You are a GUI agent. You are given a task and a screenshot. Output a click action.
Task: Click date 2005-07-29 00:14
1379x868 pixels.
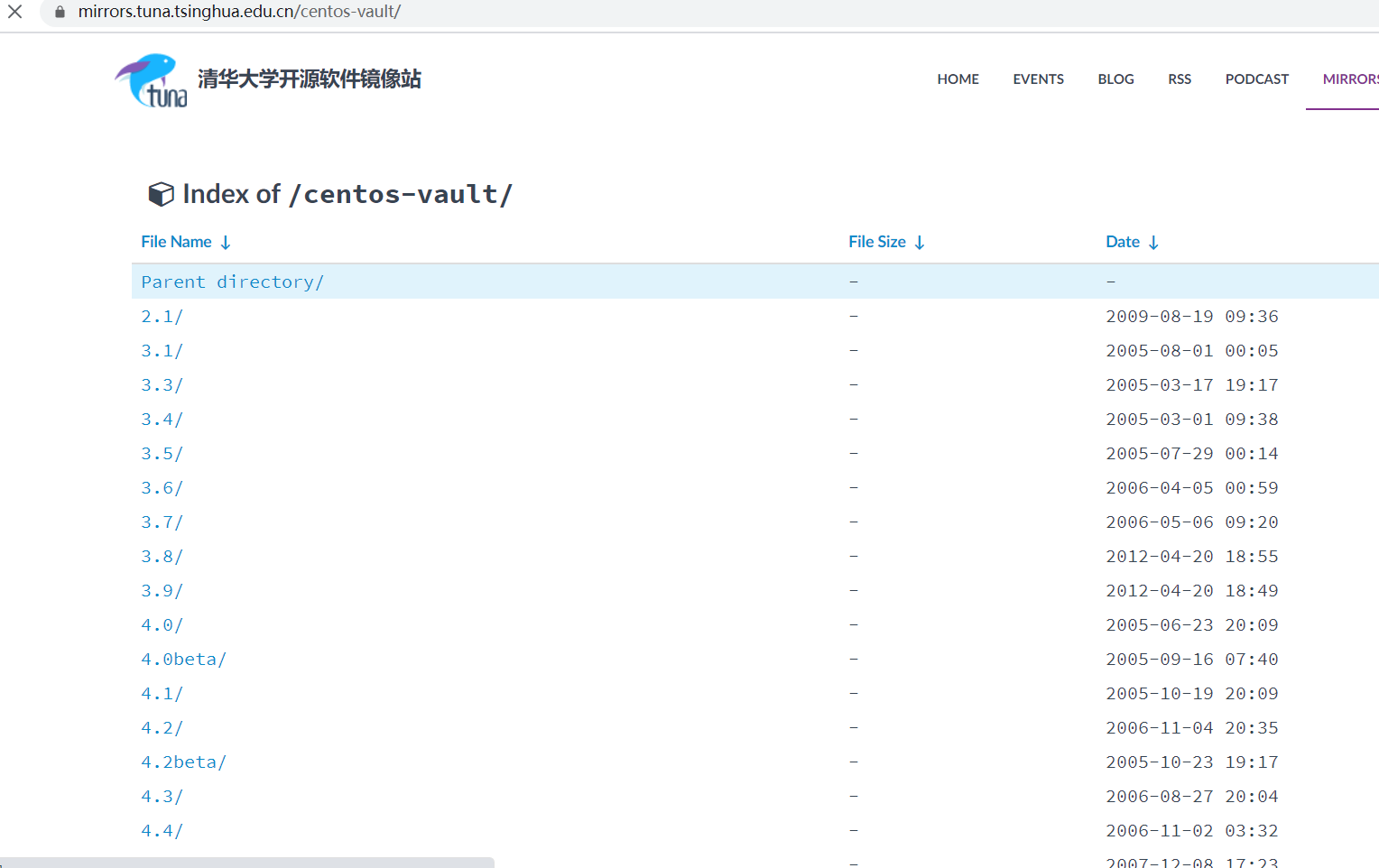(1191, 454)
